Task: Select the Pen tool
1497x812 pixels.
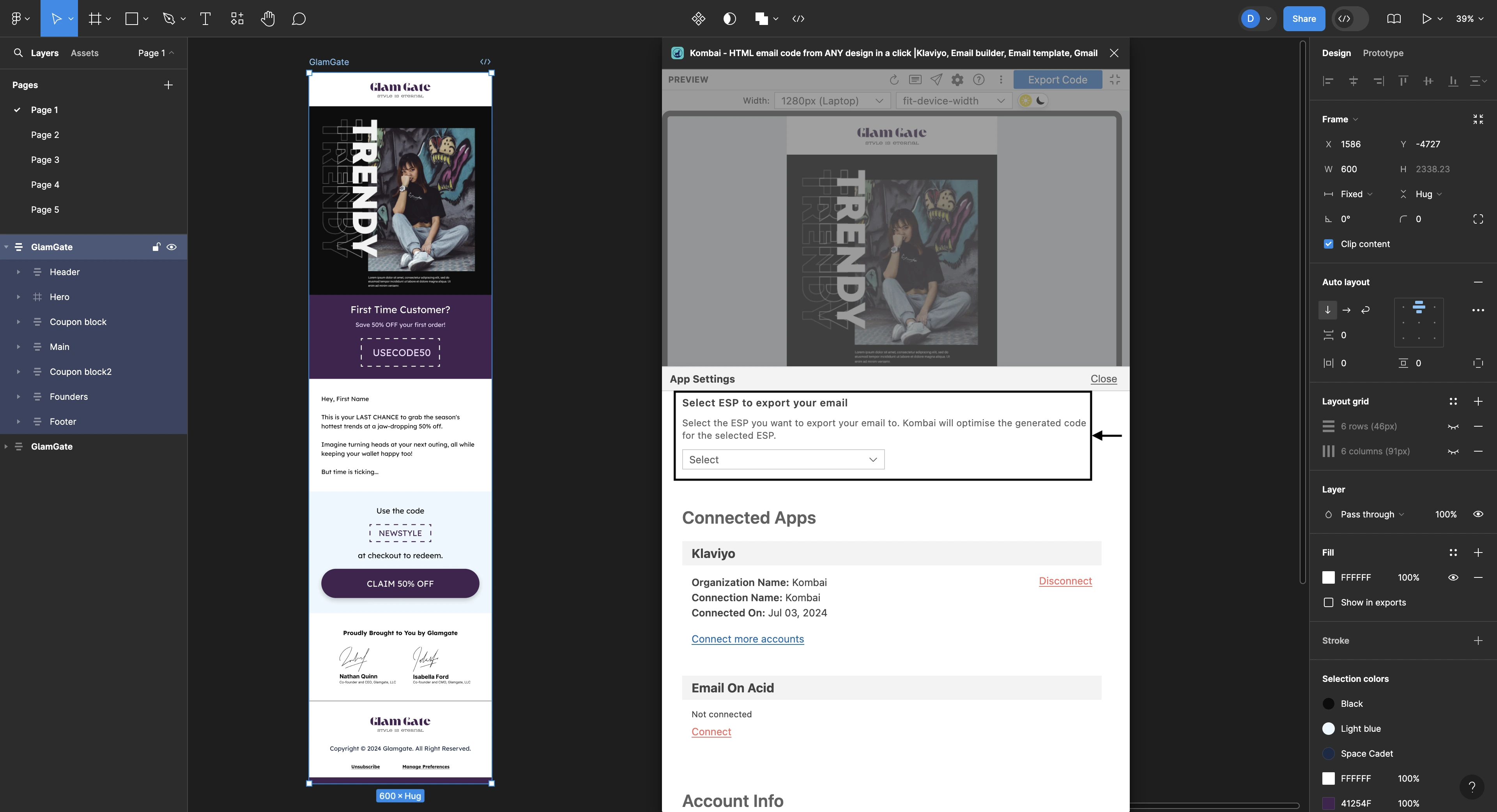Action: click(x=168, y=19)
